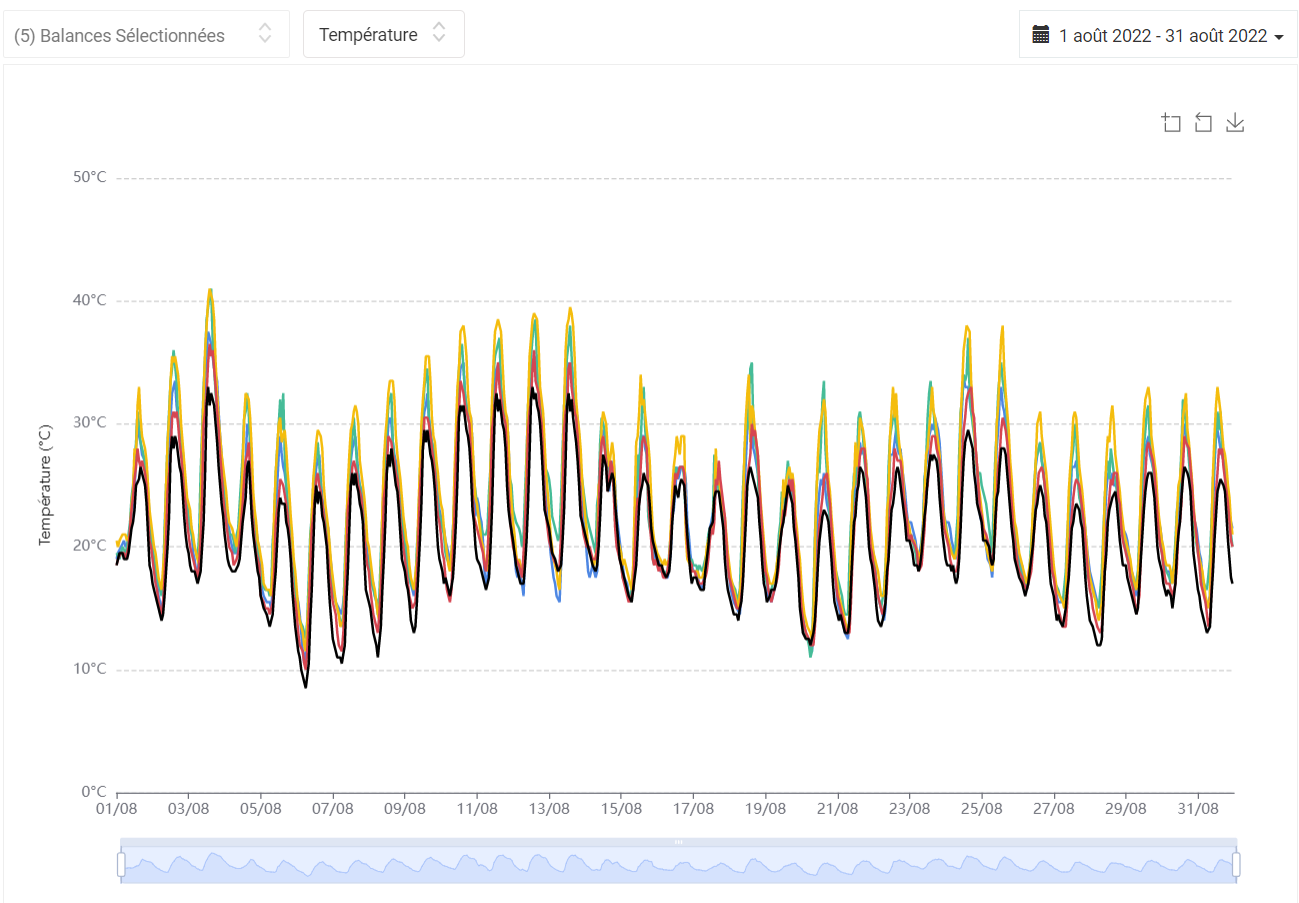Open the Balances Sélectionnées dropdown

click(x=146, y=34)
